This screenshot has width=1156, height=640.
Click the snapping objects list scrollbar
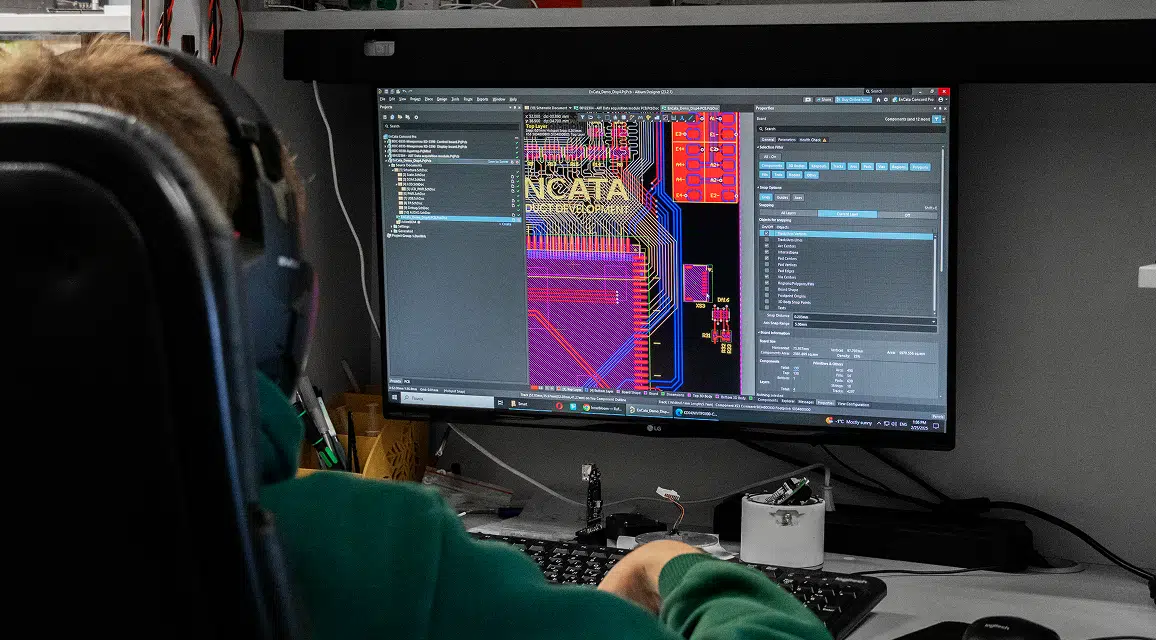click(935, 273)
